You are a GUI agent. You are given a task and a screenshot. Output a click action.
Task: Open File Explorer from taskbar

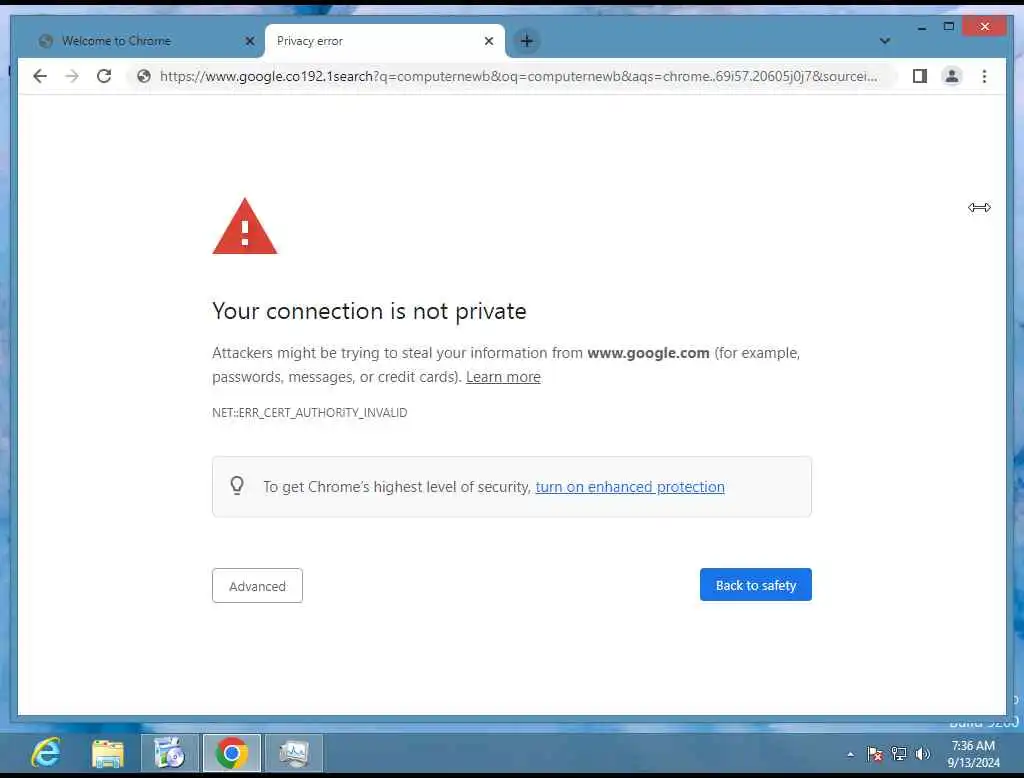point(108,753)
